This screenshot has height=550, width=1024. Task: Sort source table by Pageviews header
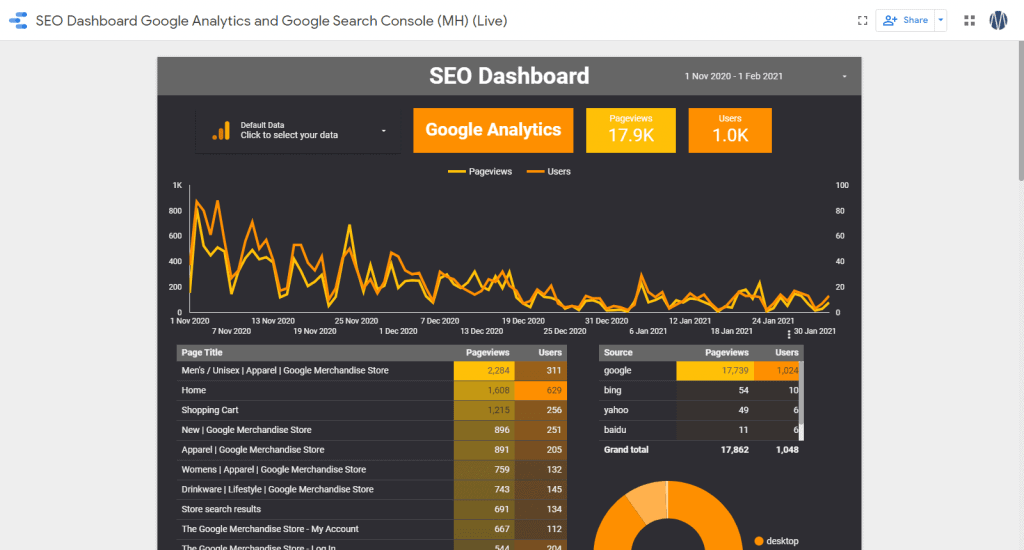click(726, 353)
